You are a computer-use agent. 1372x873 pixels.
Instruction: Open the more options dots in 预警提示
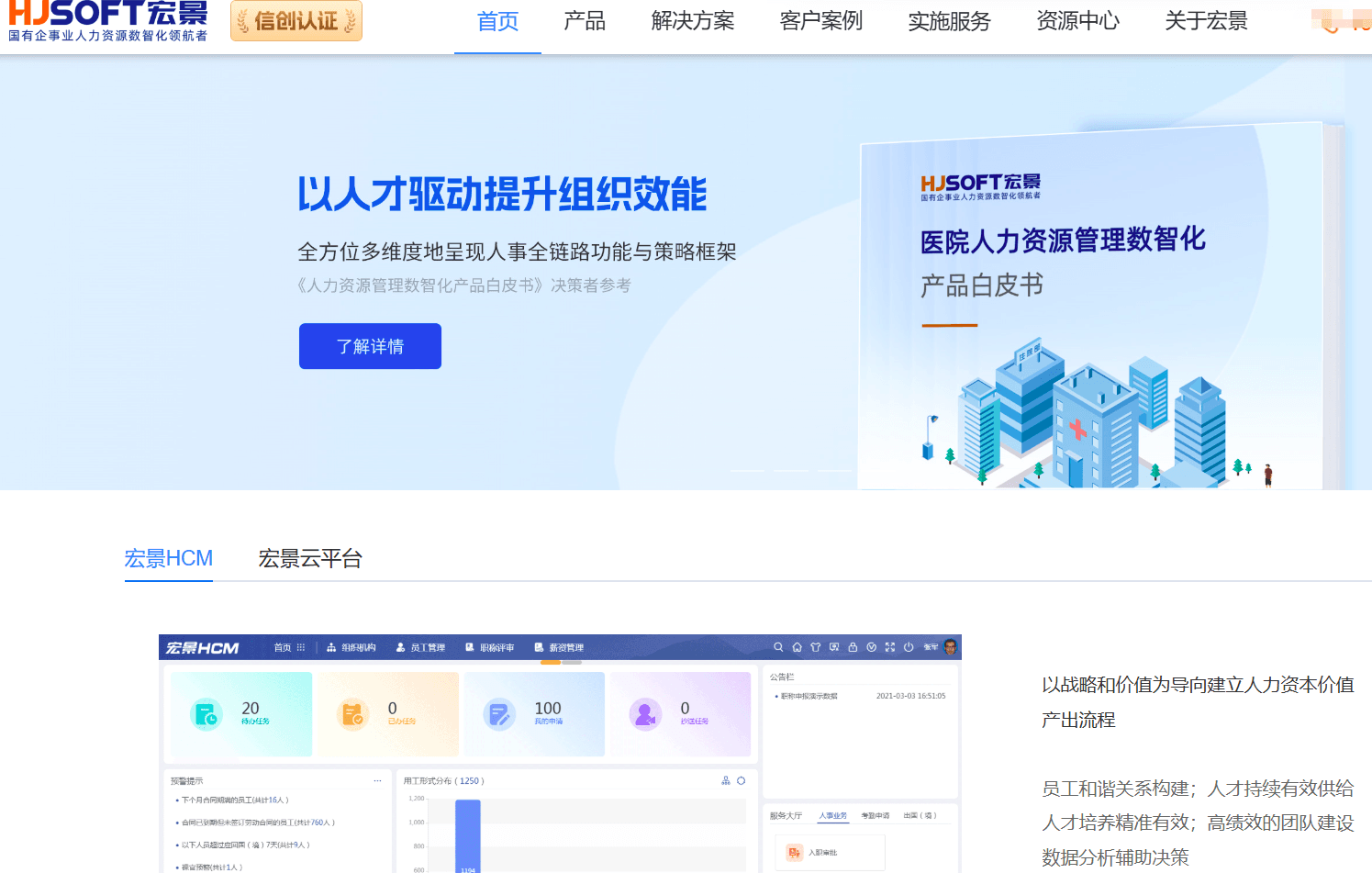coord(377,781)
